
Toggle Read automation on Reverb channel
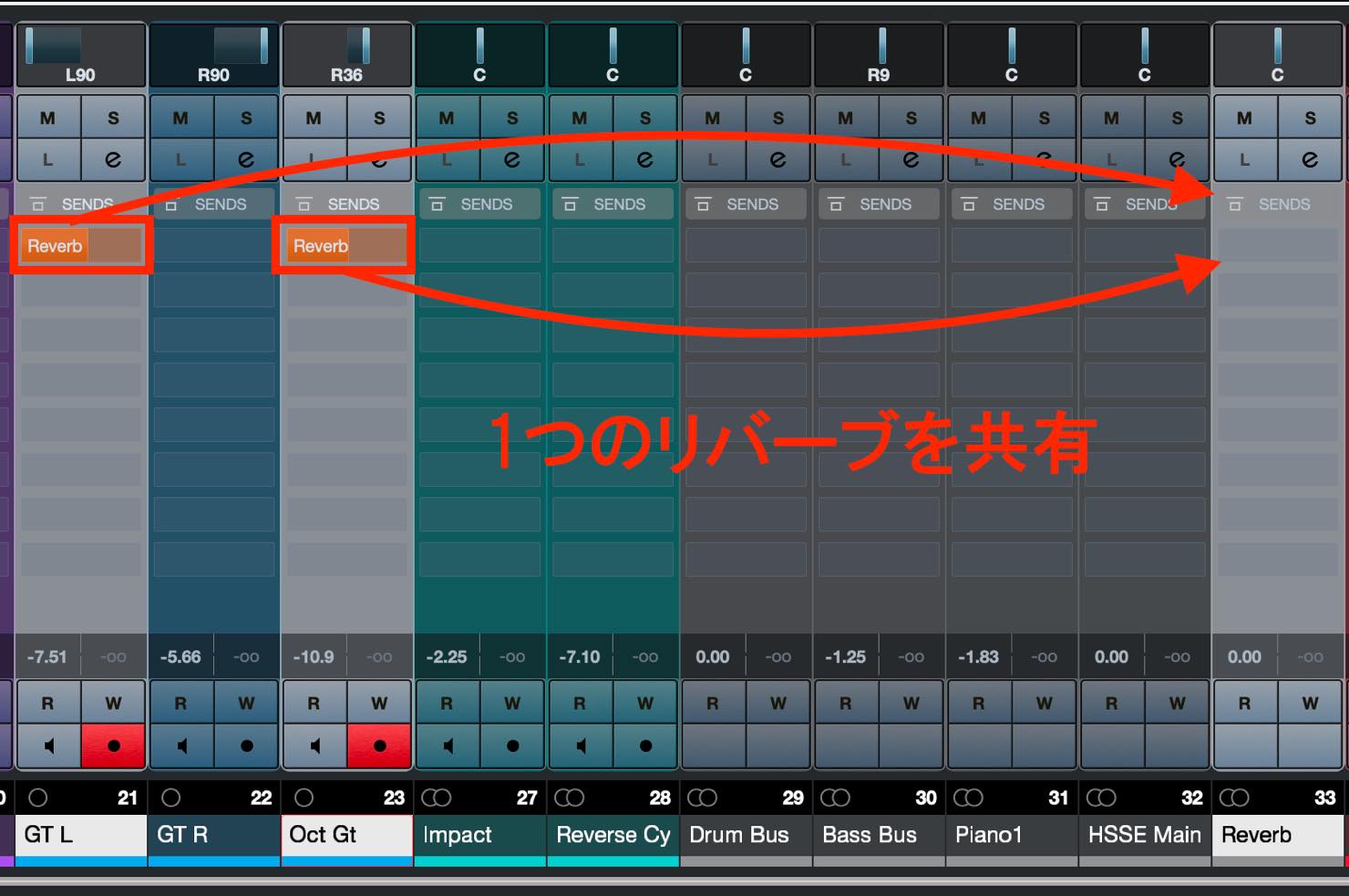[x=1245, y=703]
